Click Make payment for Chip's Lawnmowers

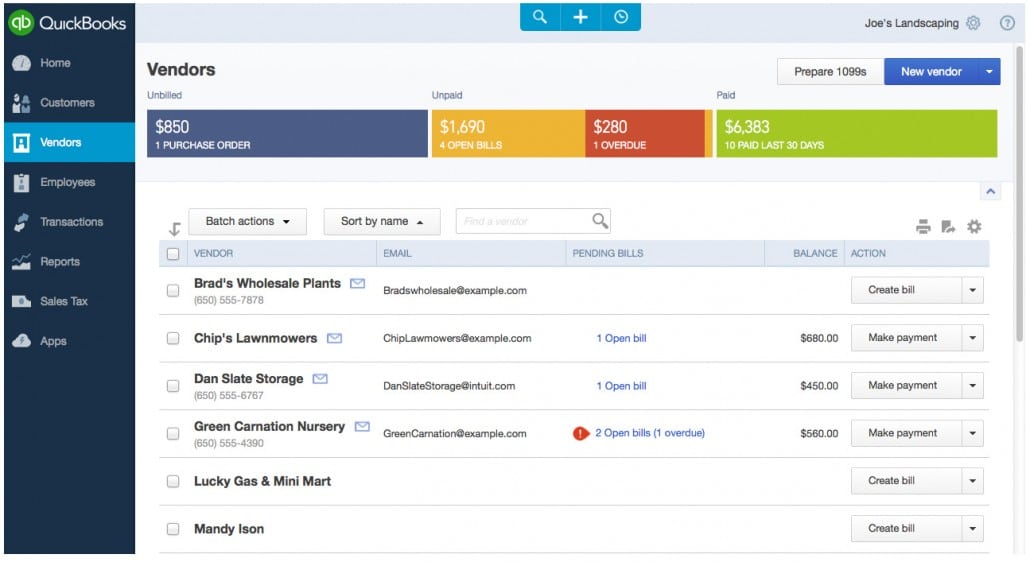907,338
